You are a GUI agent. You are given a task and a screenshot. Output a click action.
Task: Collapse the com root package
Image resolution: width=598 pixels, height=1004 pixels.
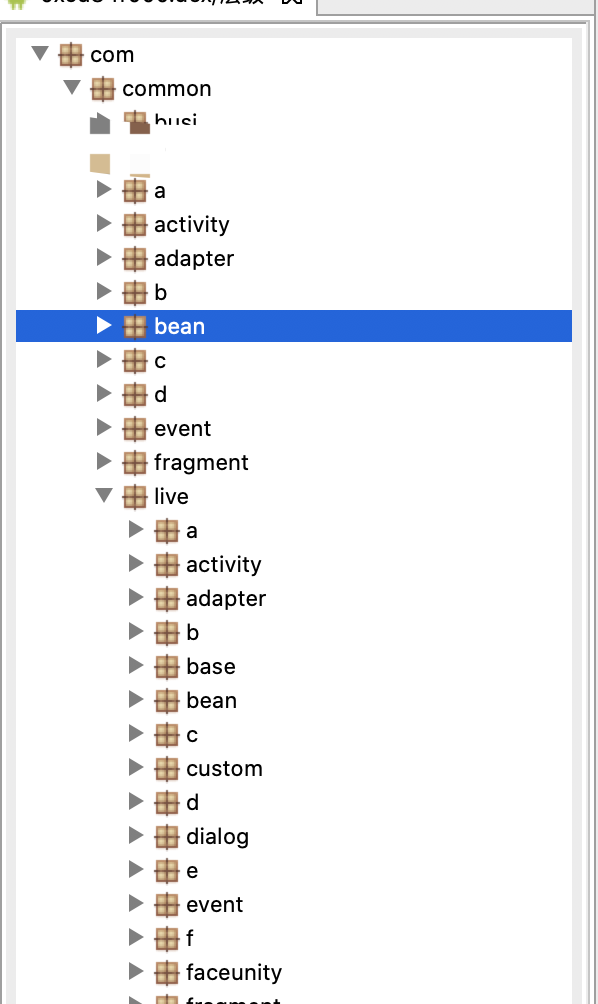(x=40, y=53)
